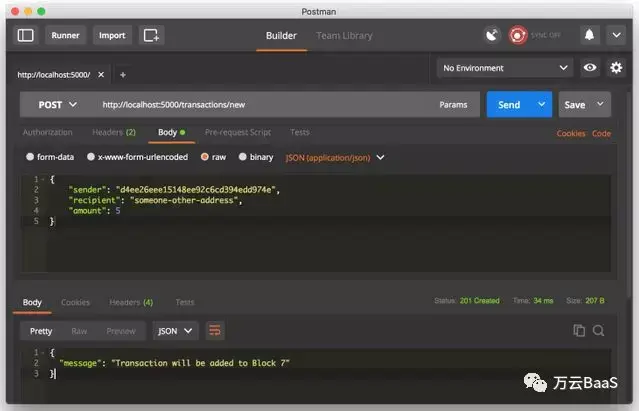Image resolution: width=639 pixels, height=411 pixels.
Task: Open the request Tests tab
Action: click(x=300, y=132)
